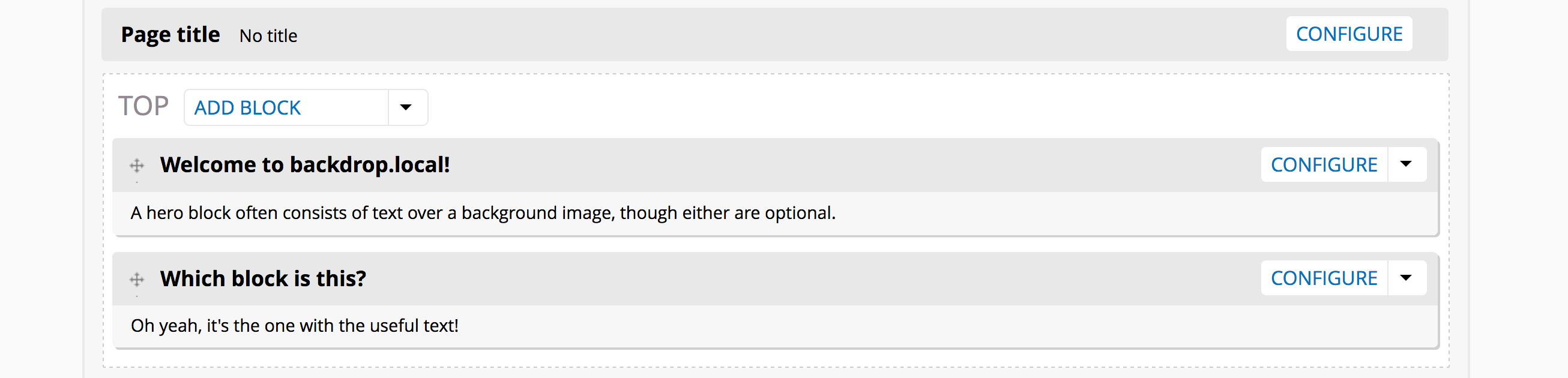Expand dropdown beside 'Which block is this?' CONFIGURE
Viewport: 1568px width, 378px height.
[1407, 278]
